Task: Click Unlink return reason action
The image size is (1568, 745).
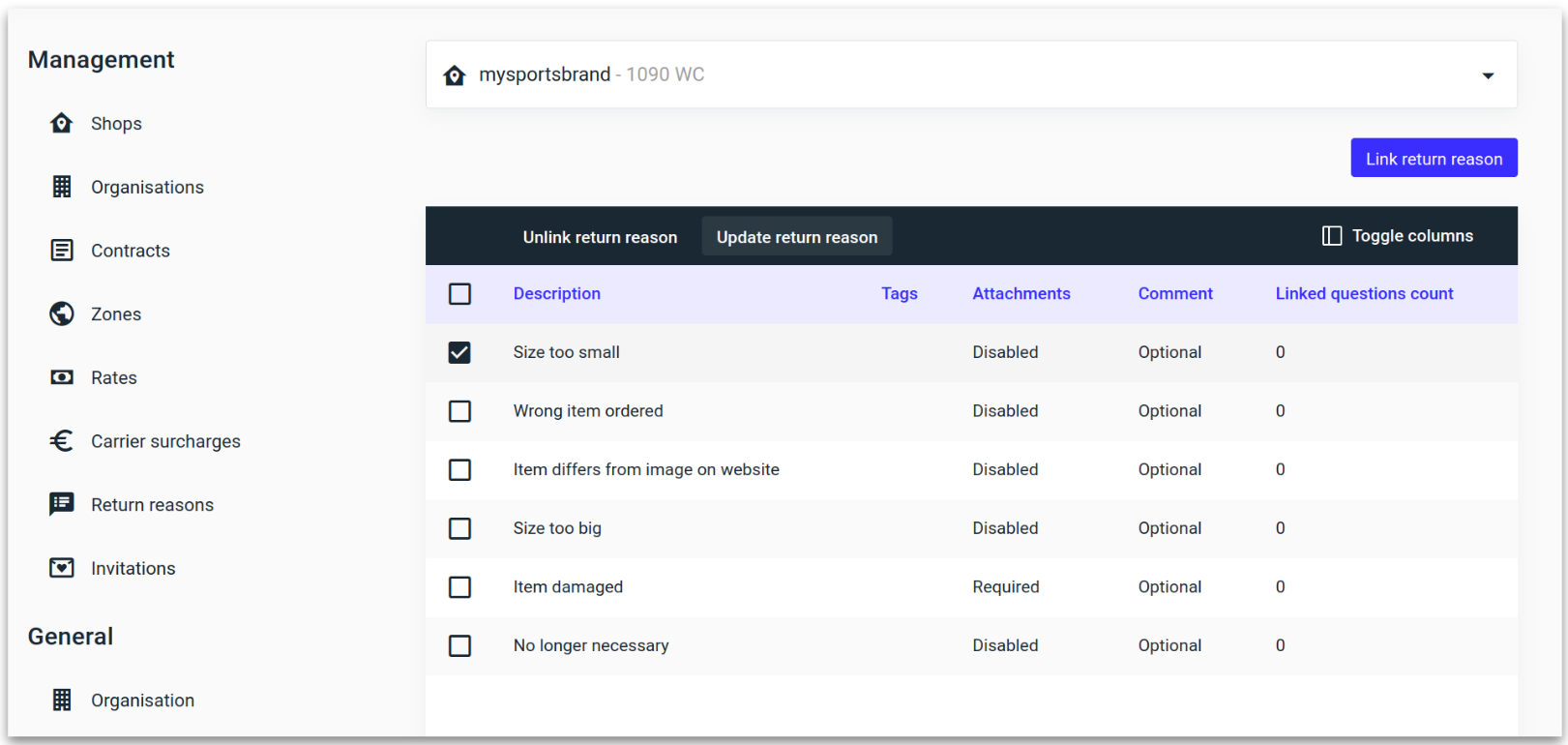Action: pos(600,237)
